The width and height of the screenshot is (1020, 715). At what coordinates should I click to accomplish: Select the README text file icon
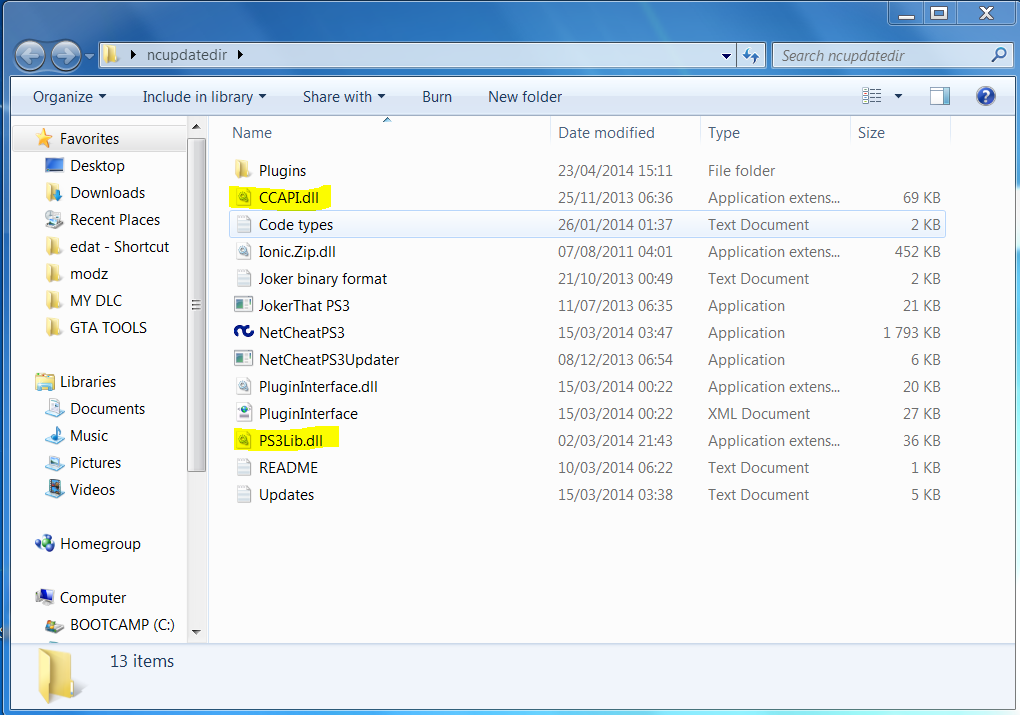tap(243, 467)
